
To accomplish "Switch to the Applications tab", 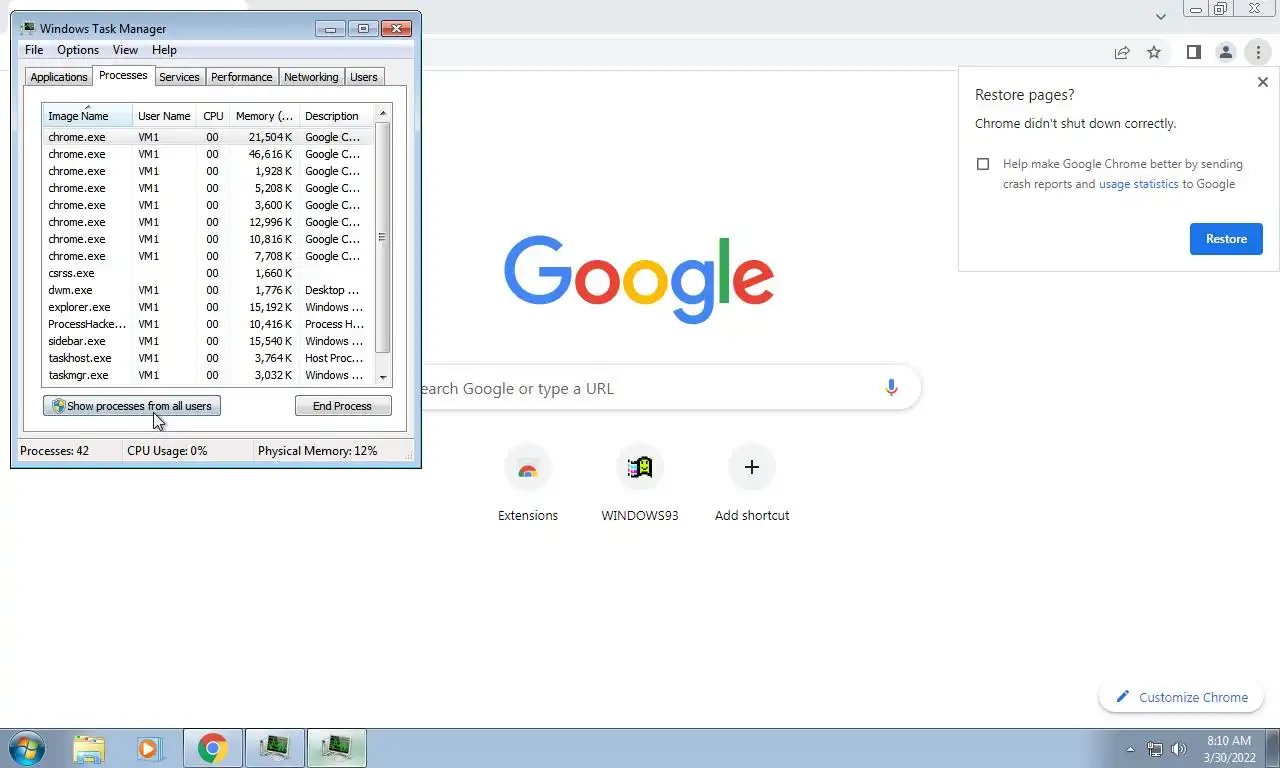I will (59, 77).
